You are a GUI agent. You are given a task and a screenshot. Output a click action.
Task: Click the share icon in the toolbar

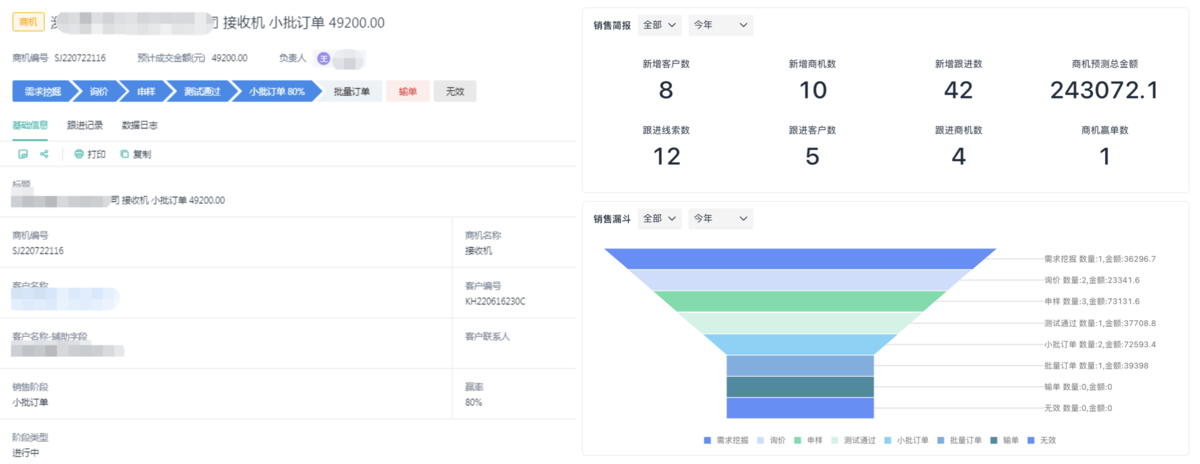tap(44, 155)
